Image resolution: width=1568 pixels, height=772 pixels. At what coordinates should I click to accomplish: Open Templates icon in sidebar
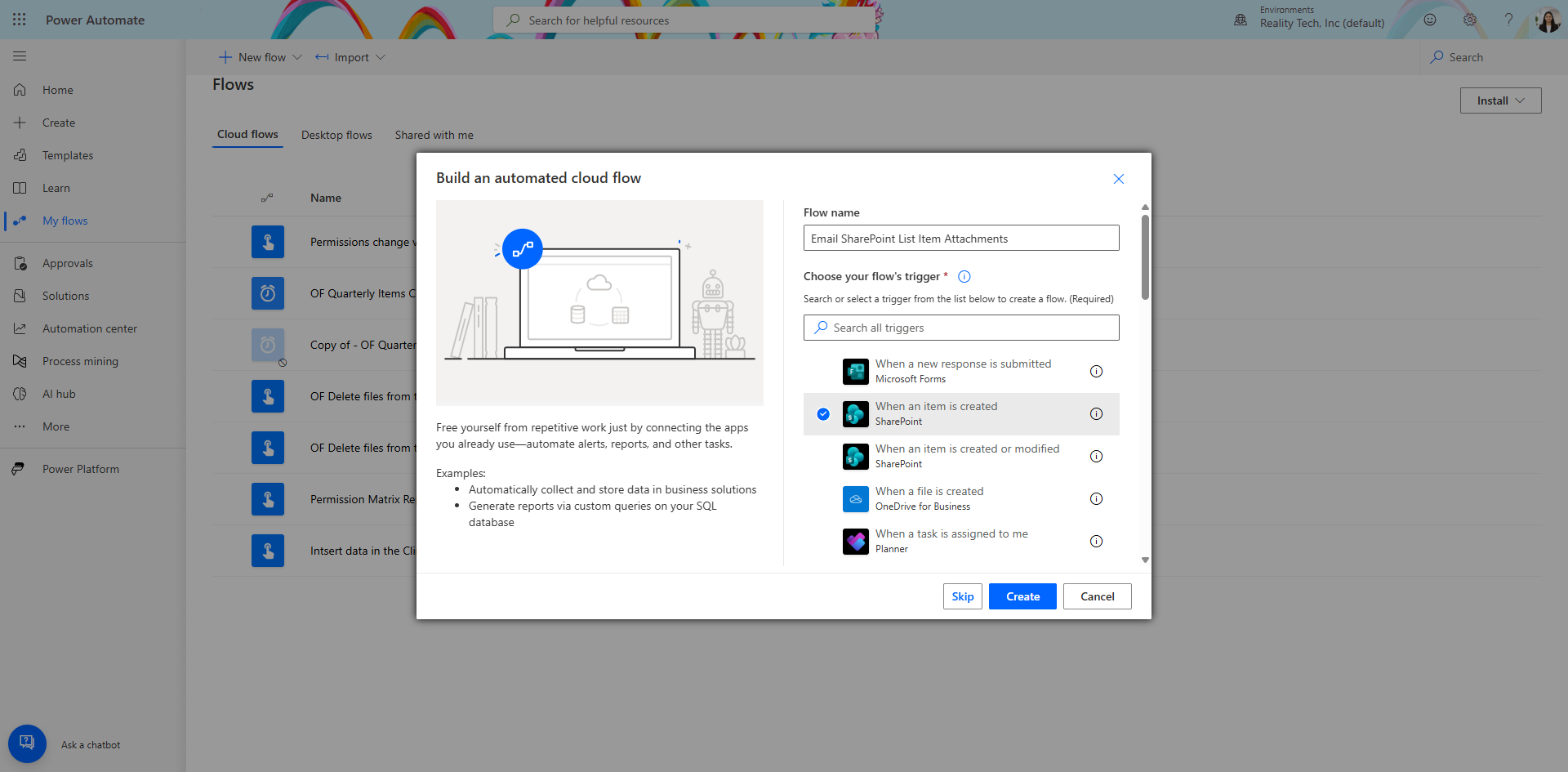(20, 155)
